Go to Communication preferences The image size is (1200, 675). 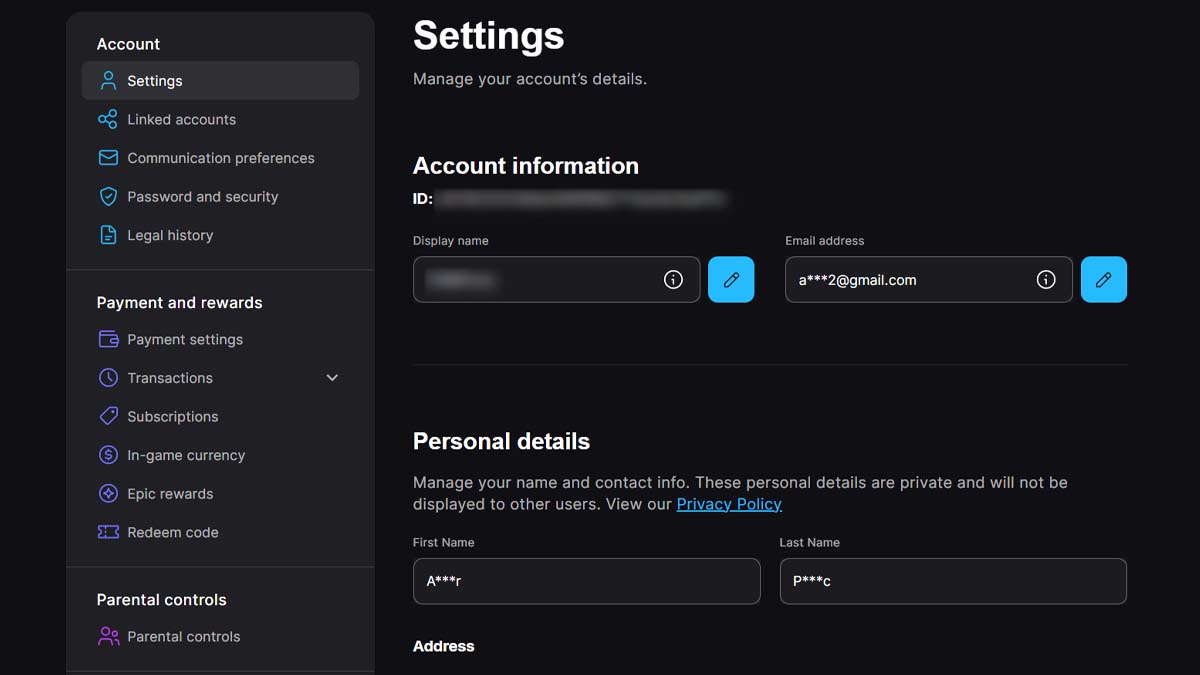pyautogui.click(x=220, y=158)
